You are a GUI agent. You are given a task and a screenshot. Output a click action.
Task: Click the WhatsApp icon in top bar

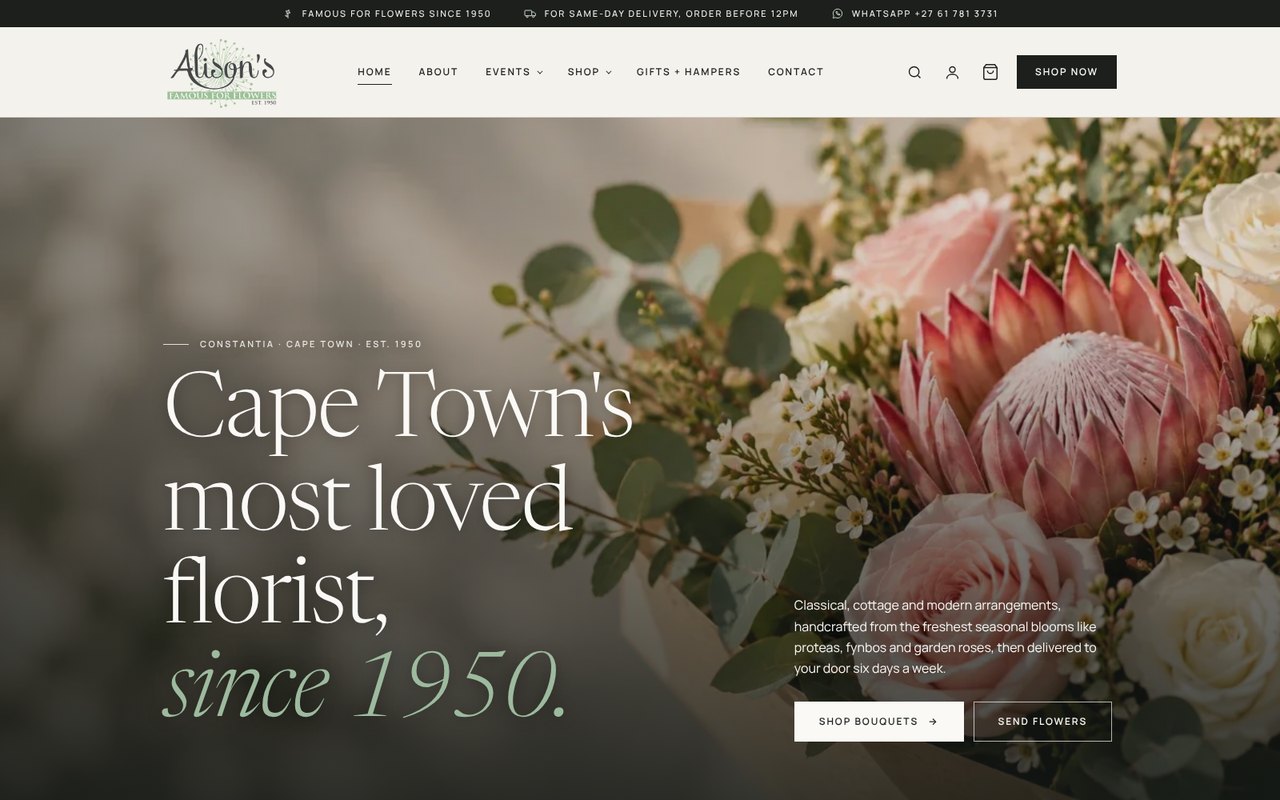click(x=837, y=14)
